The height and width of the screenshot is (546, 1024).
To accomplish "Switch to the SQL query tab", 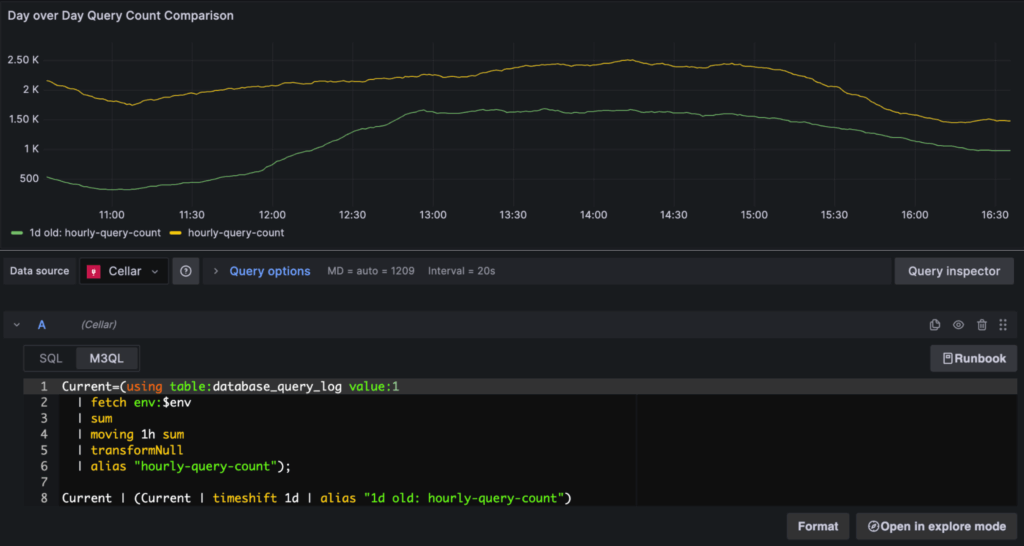I will (x=50, y=358).
